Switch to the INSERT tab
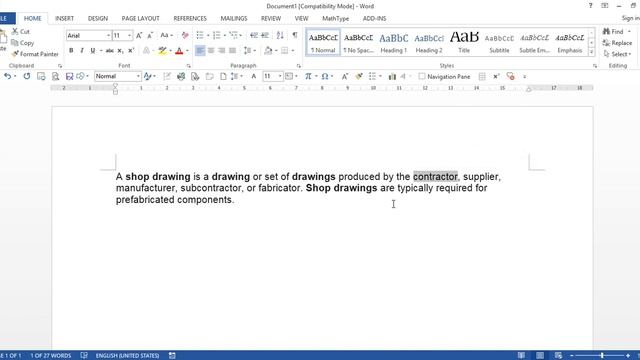Screen dimensions: 640x360 pos(64,18)
